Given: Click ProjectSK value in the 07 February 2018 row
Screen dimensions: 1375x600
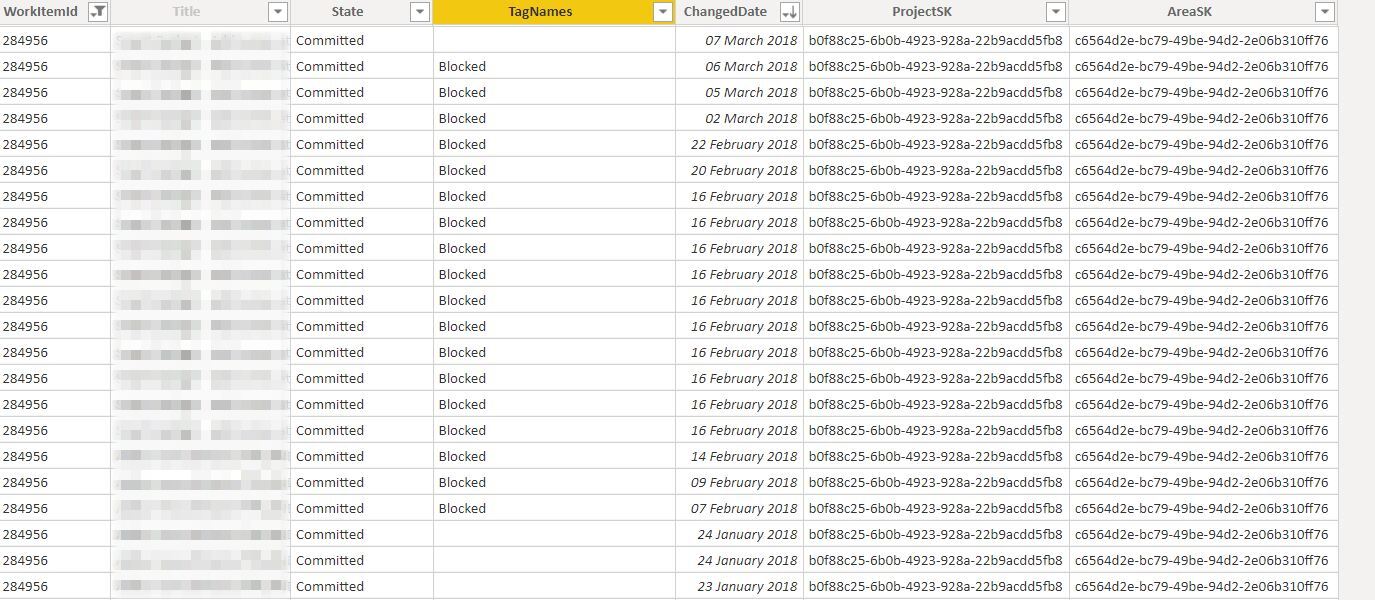Looking at the screenshot, I should (936, 508).
